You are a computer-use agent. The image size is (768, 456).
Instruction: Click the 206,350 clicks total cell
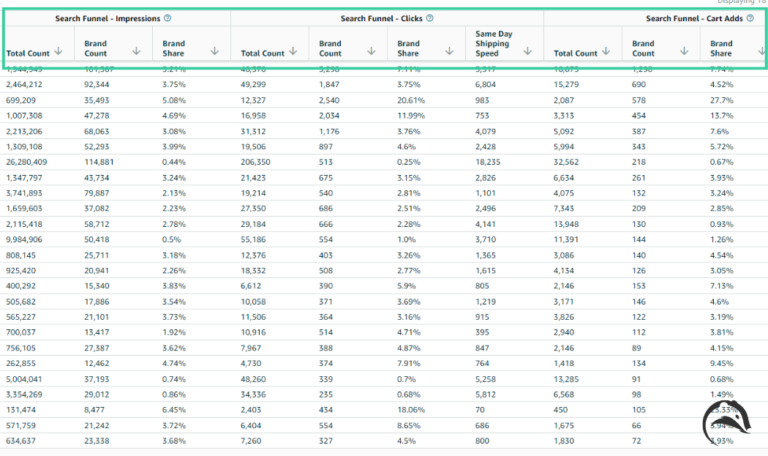pos(256,162)
